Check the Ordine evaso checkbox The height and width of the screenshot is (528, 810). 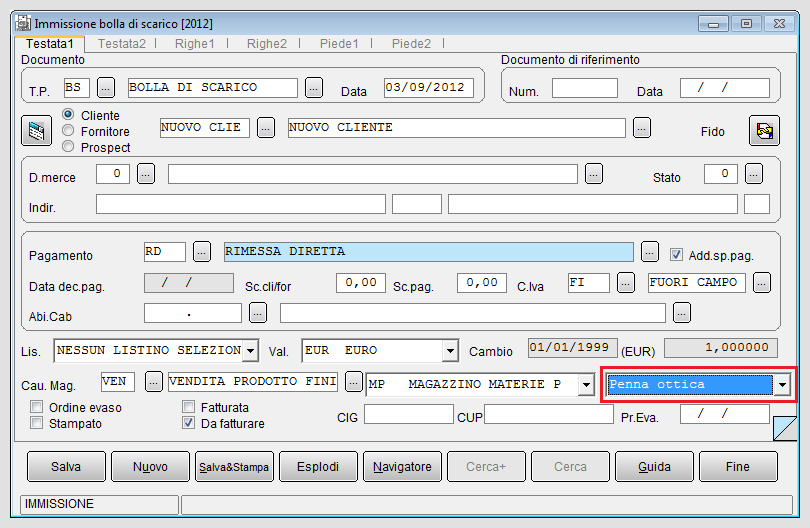pos(36,407)
